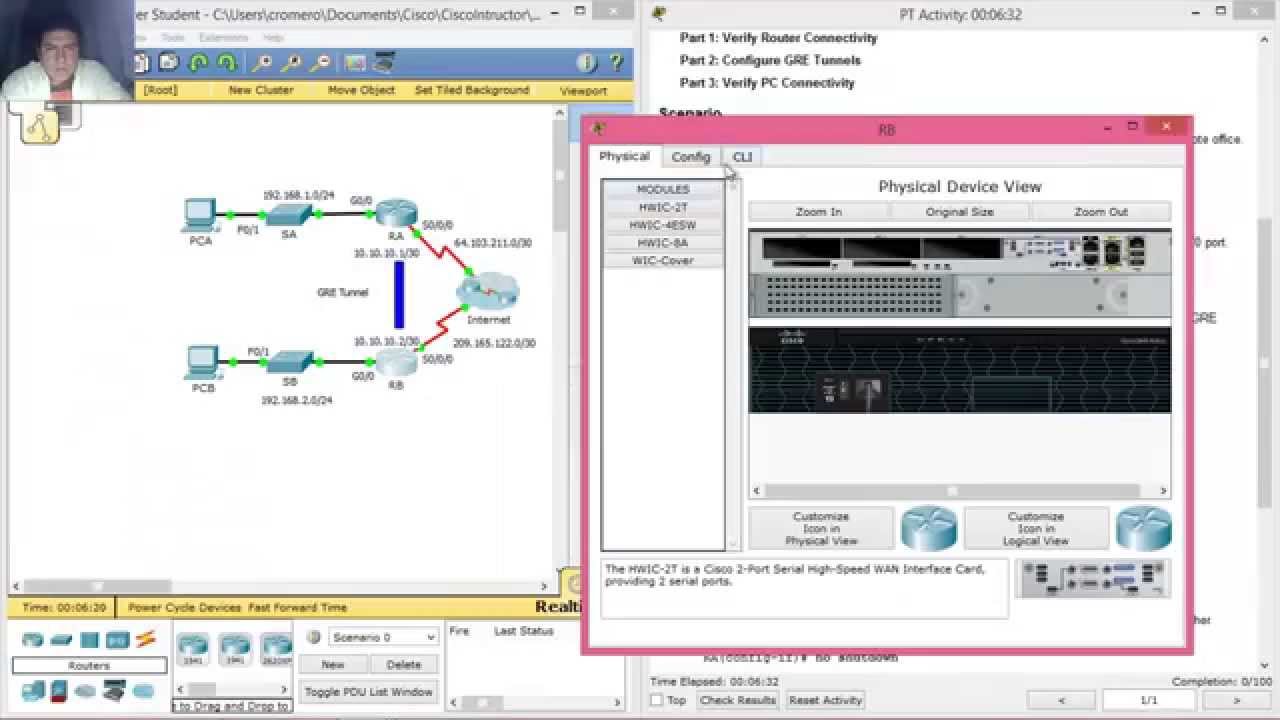Select the End Devices category icon
This screenshot has height=720, width=1280.
[x=33, y=690]
